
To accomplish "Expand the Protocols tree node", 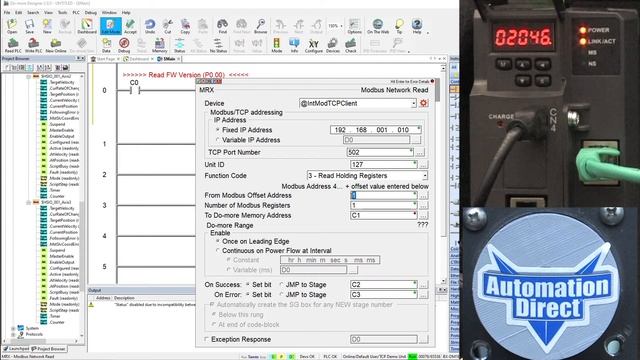I will point(13,334).
